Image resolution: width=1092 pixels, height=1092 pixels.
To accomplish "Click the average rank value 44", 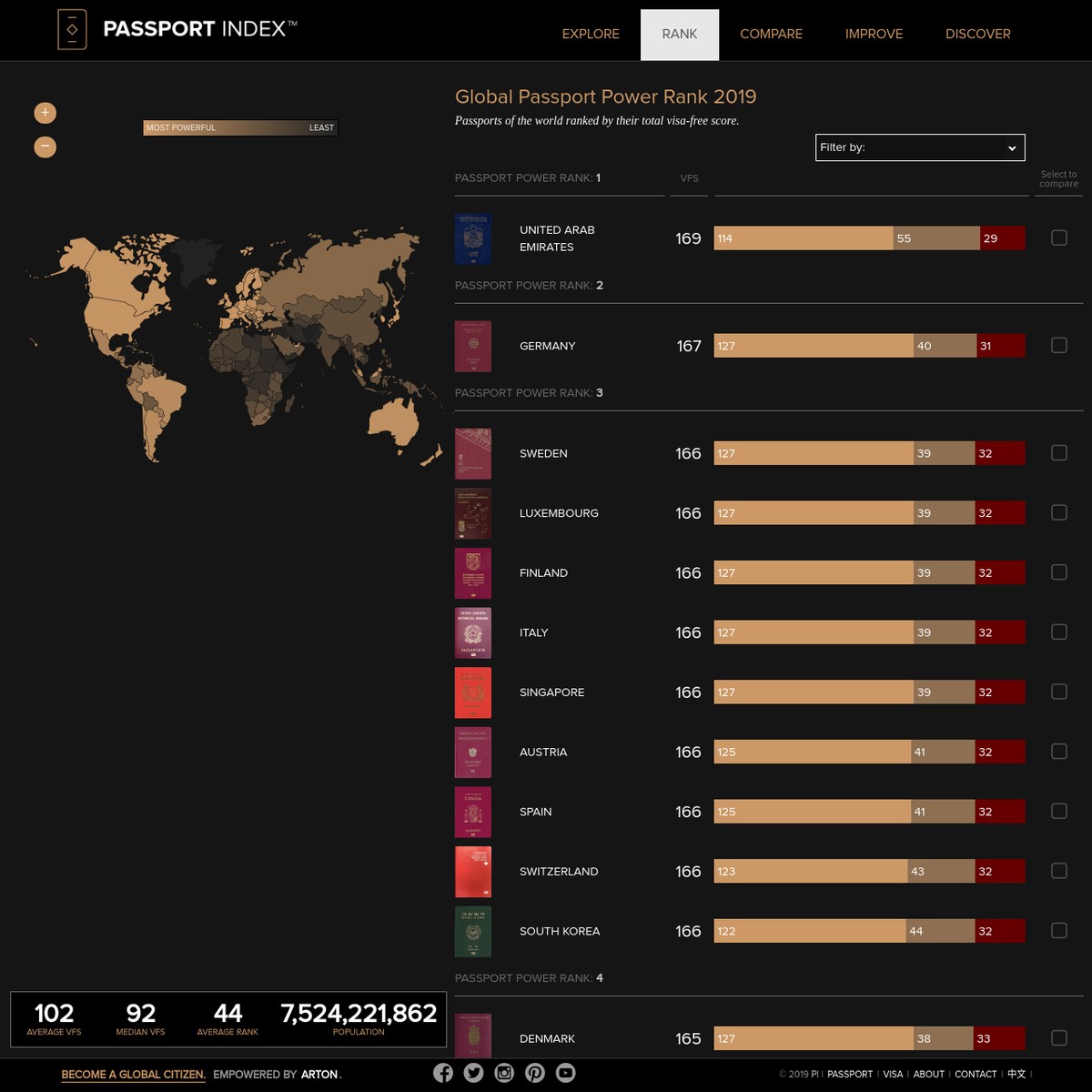I will pyautogui.click(x=227, y=1013).
